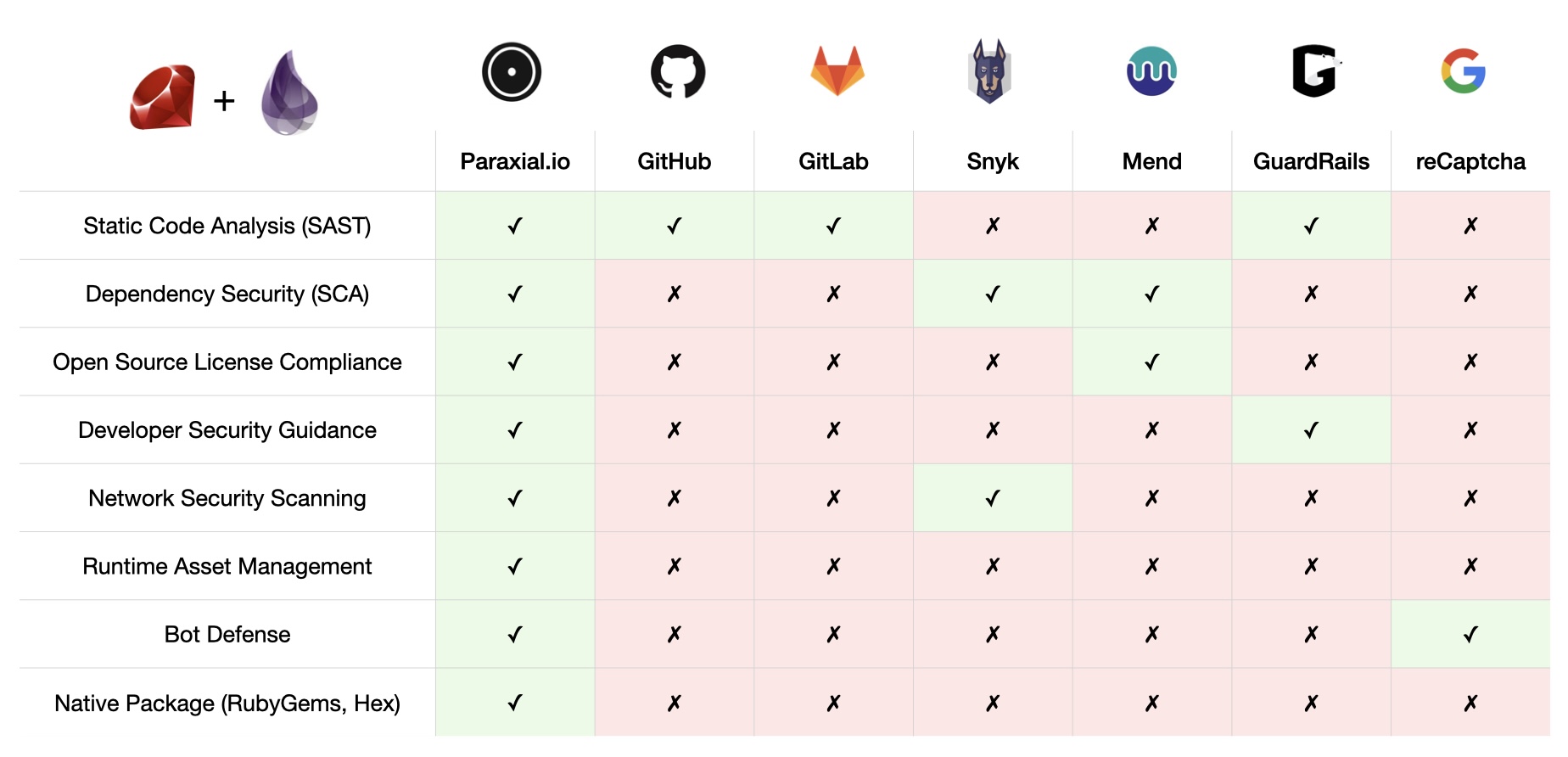The height and width of the screenshot is (757, 1568).
Task: Select reCaptcha checkmark in Bot Defense row
Action: (1470, 634)
